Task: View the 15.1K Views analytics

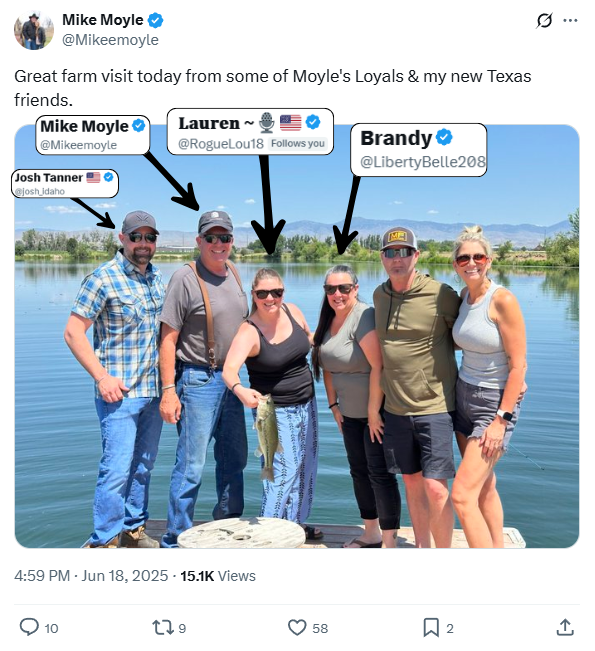Action: pyautogui.click(x=218, y=576)
